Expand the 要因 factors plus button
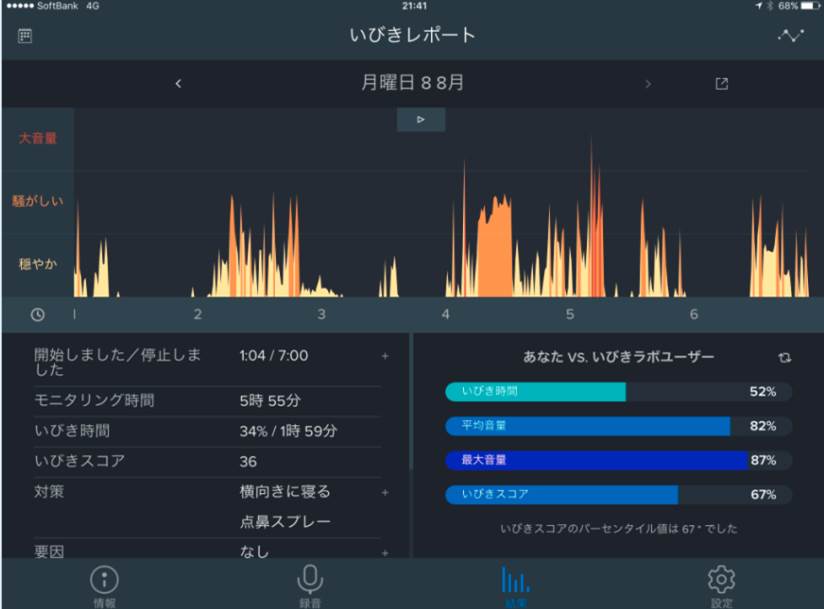 (385, 552)
